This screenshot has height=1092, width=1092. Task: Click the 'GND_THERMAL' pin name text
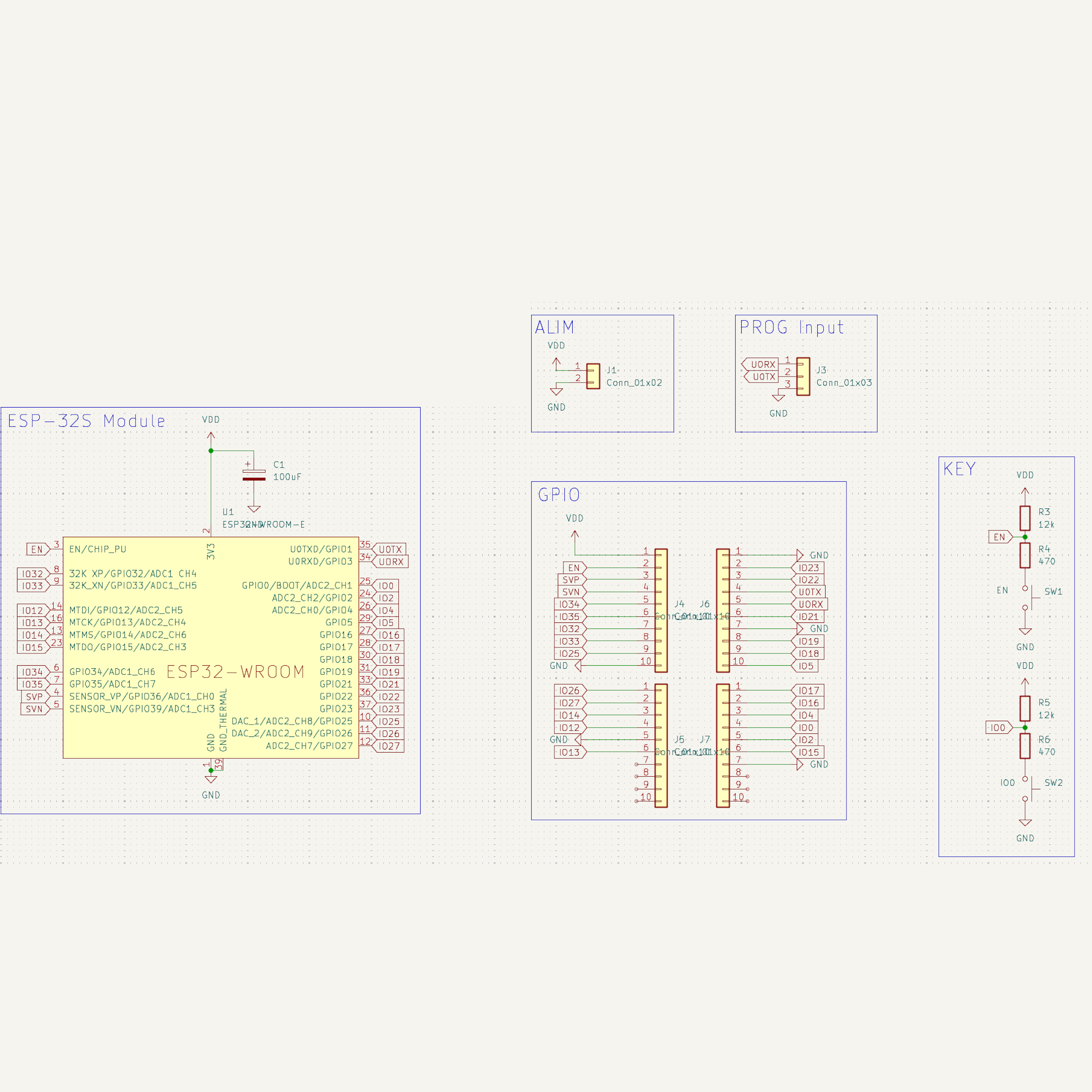(223, 720)
